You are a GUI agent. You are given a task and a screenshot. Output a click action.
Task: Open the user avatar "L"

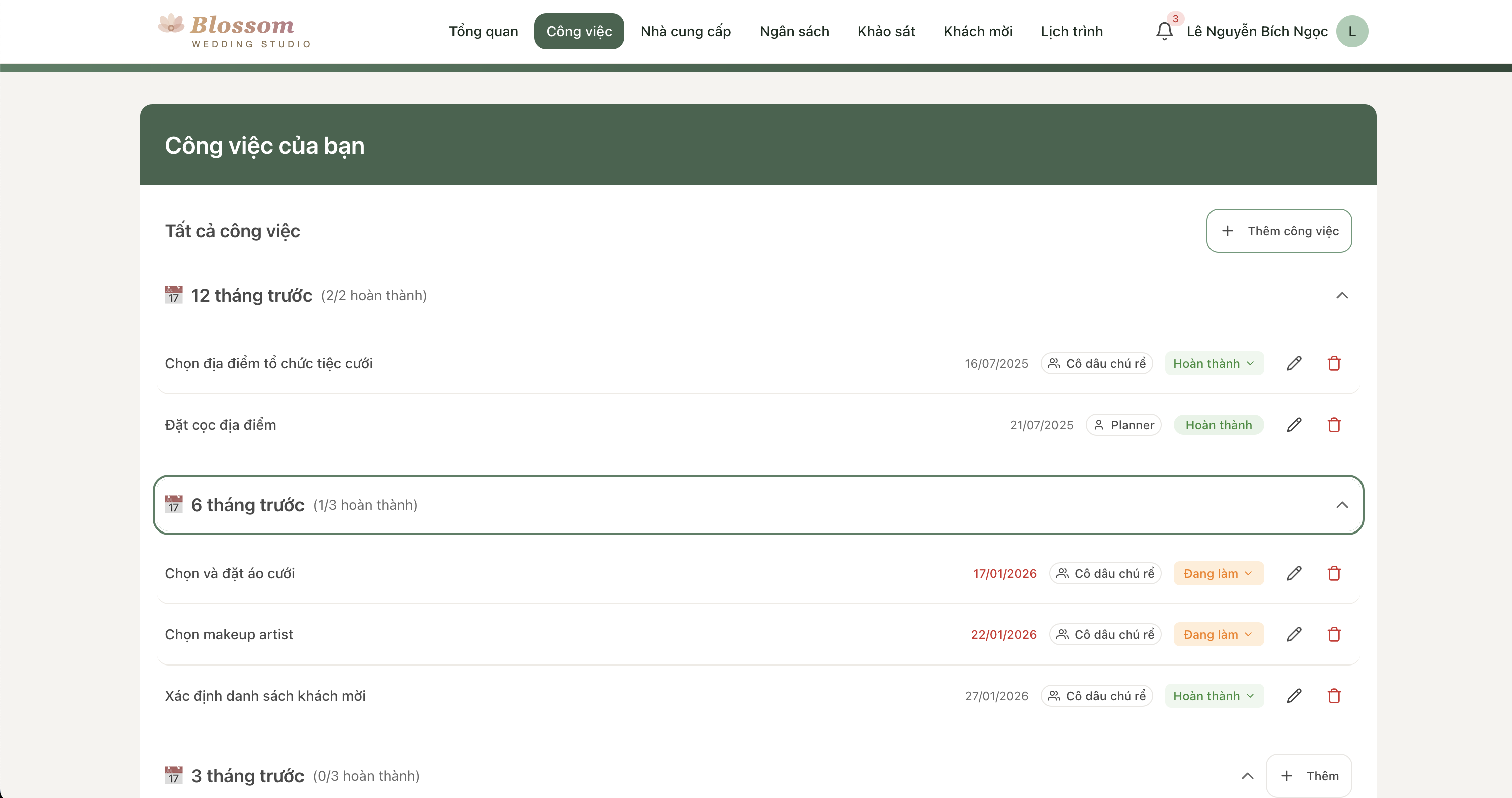(x=1352, y=31)
